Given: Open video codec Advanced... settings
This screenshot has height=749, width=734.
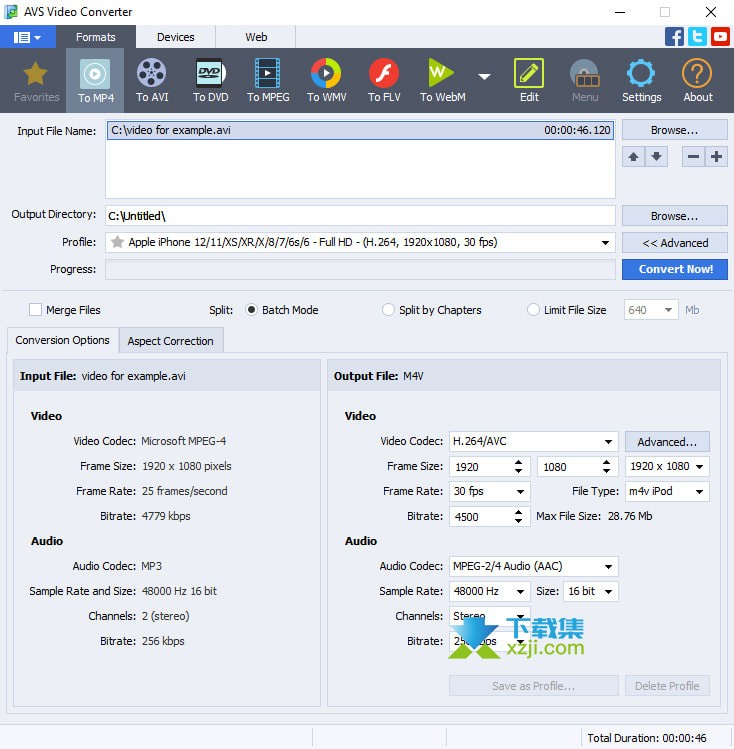Looking at the screenshot, I should [667, 441].
